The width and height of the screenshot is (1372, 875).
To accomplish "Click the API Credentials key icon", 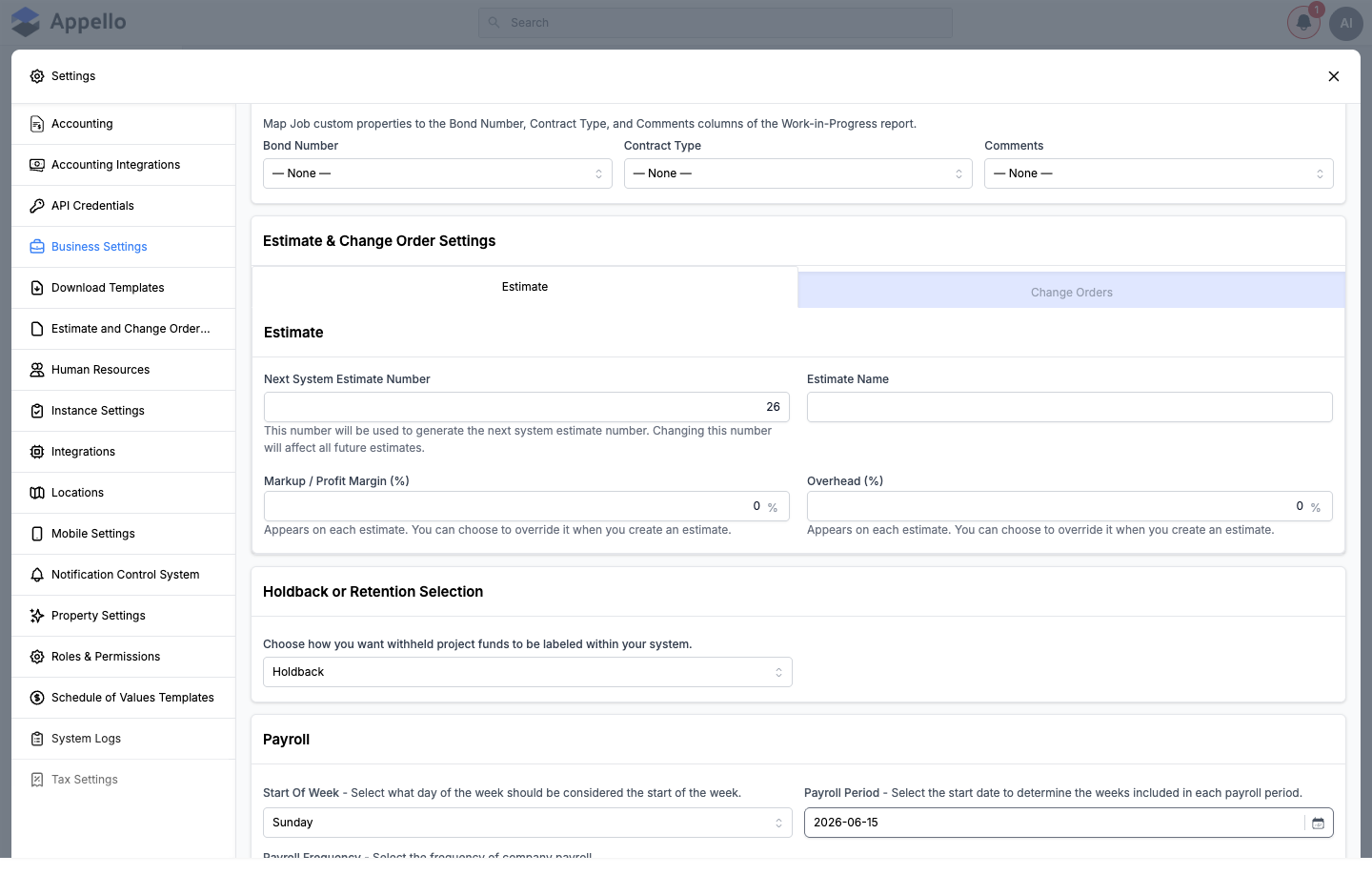I will pyautogui.click(x=37, y=206).
